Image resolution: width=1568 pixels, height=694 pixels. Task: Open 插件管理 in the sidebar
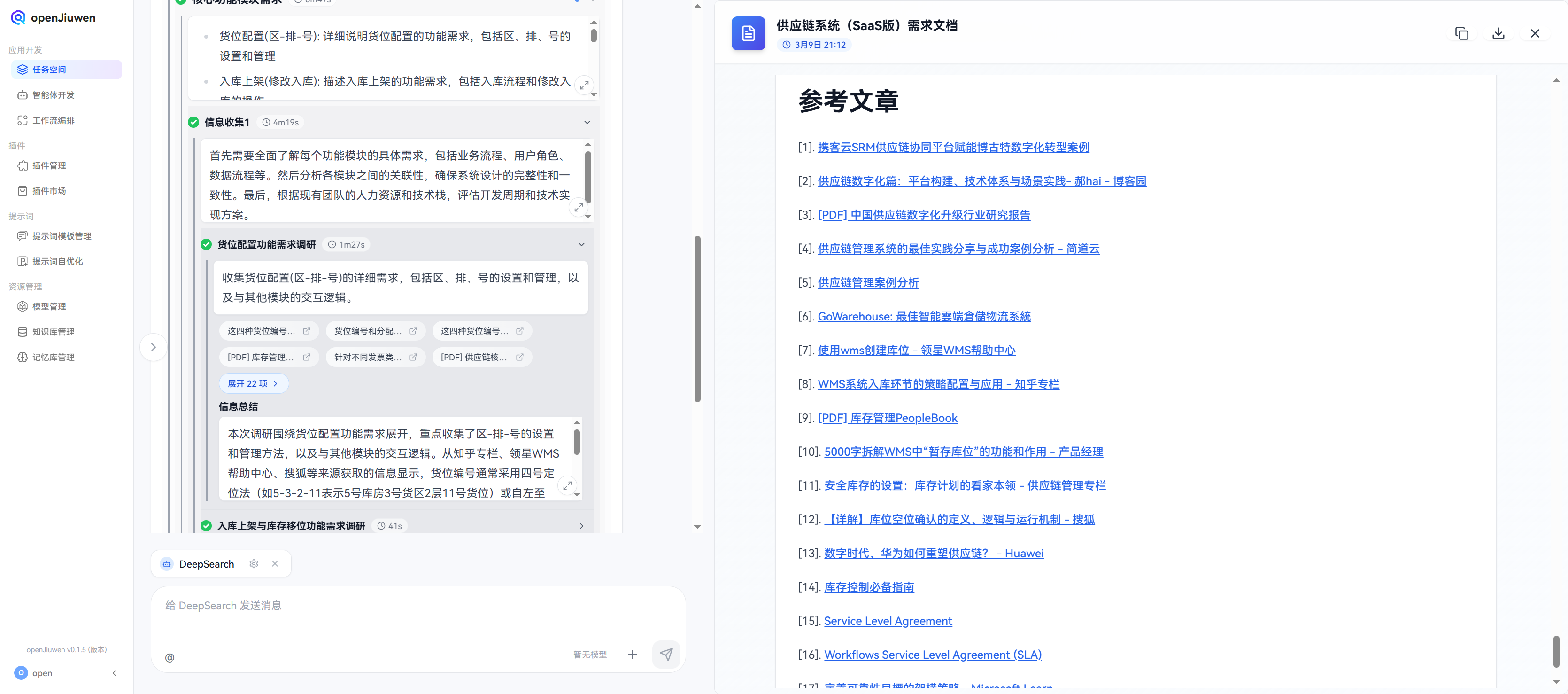(66, 166)
